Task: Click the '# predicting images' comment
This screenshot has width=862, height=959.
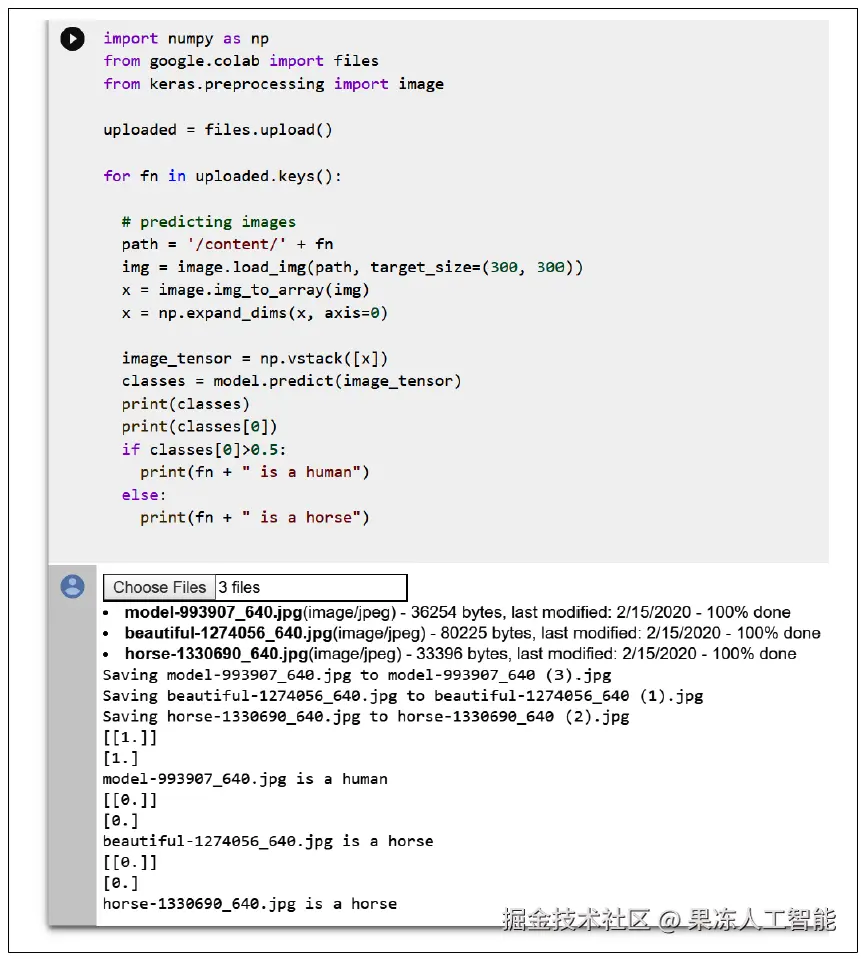Action: pos(209,221)
